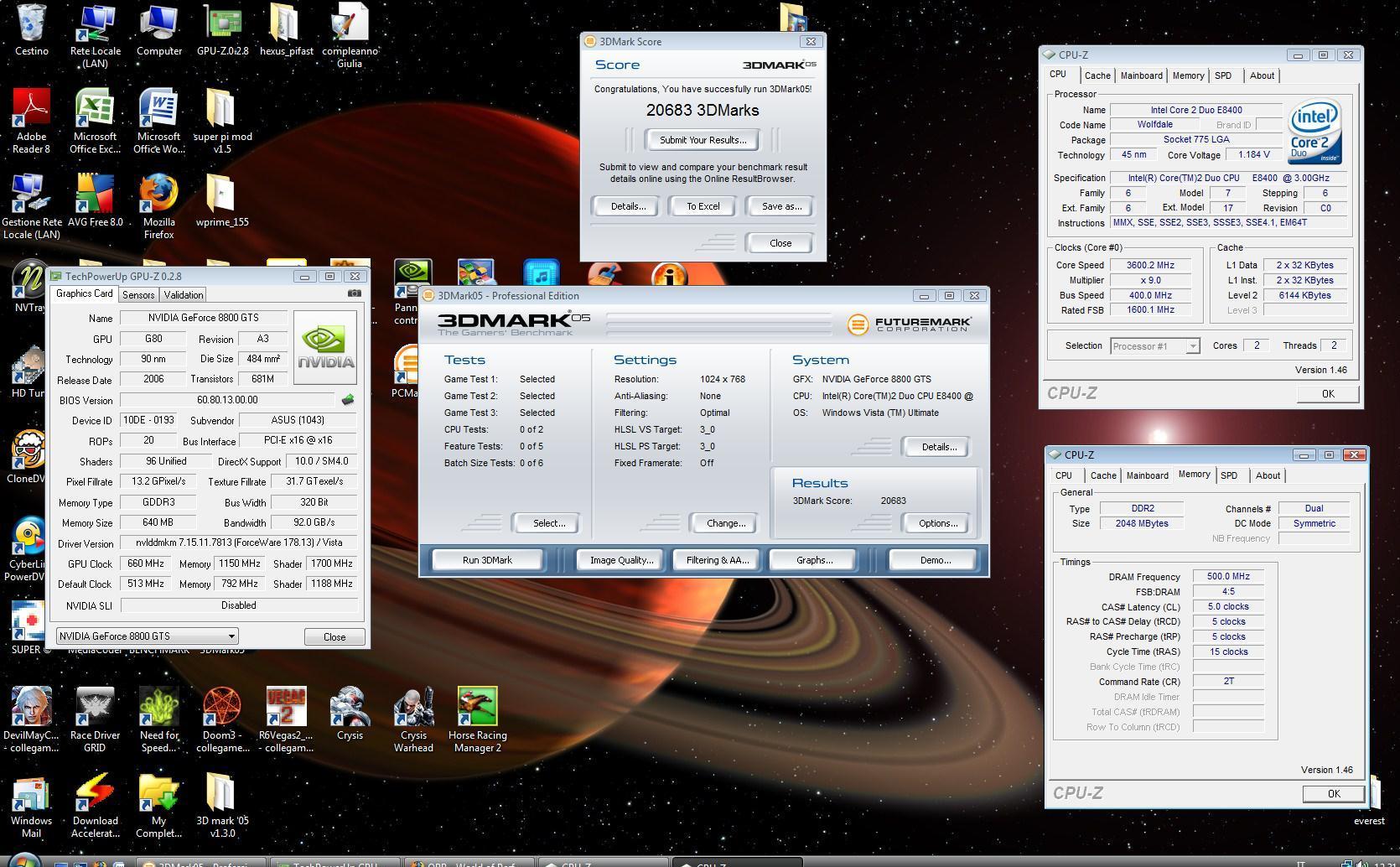Open Image Quality settings in 3DMark05

pyautogui.click(x=621, y=560)
